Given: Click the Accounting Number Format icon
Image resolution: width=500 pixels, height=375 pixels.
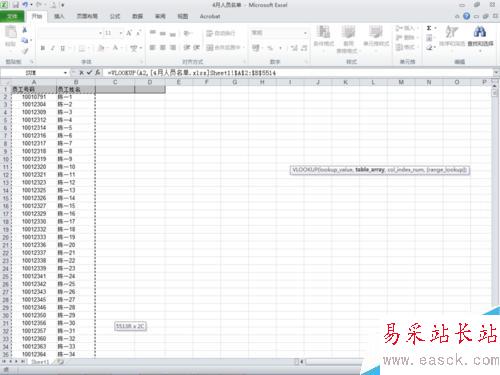Looking at the screenshot, I should click(x=256, y=48).
